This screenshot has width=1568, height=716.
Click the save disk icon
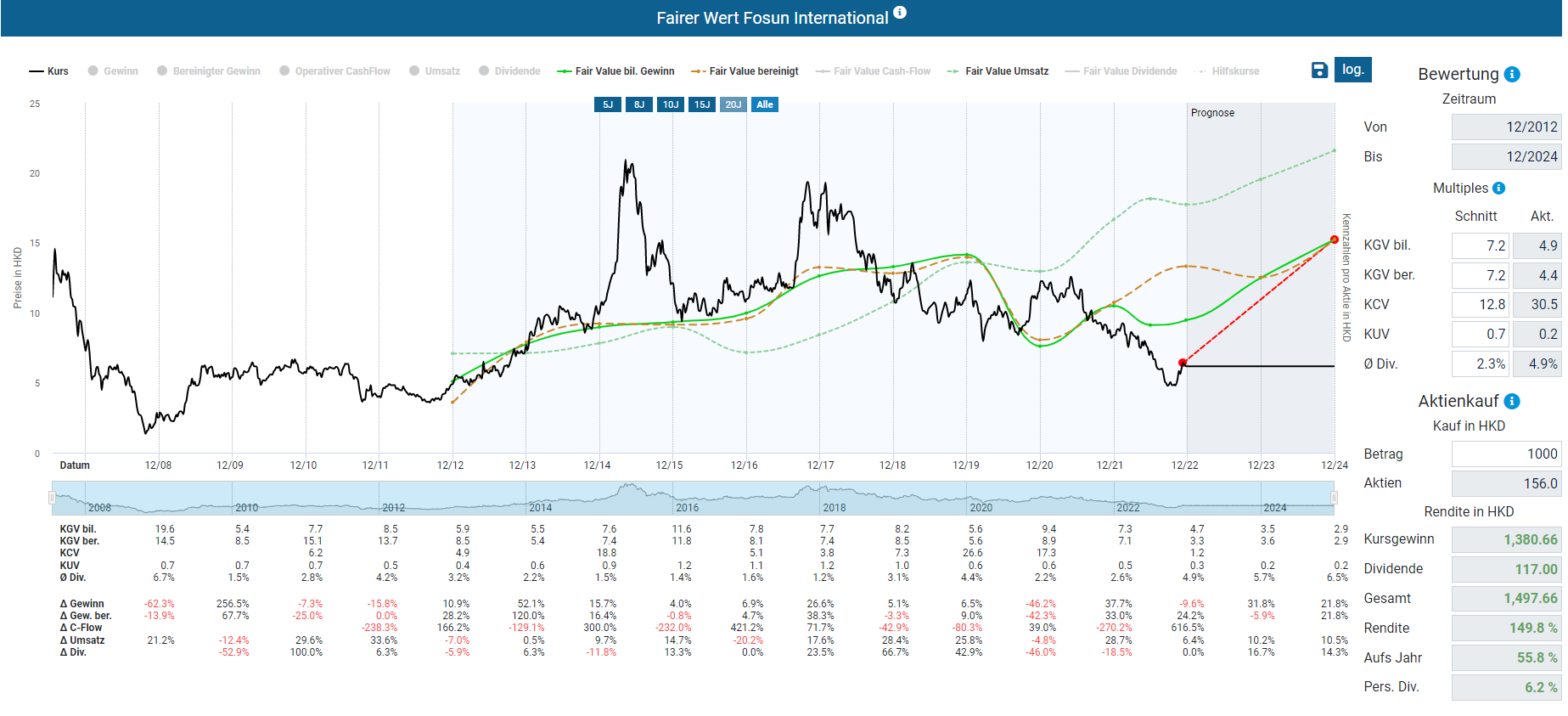[x=1319, y=70]
